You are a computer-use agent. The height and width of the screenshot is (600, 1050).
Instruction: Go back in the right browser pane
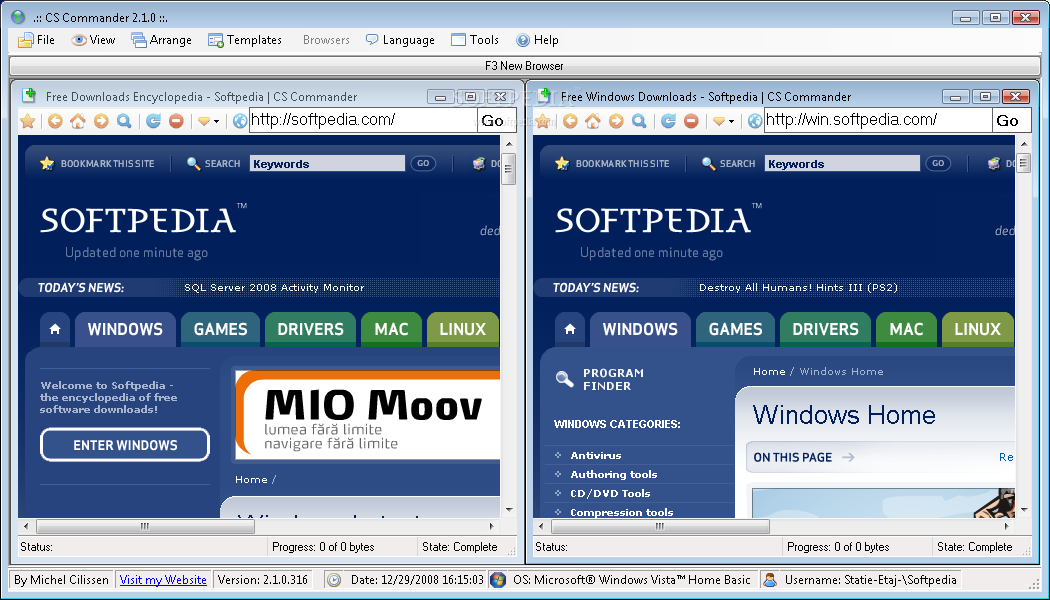[x=570, y=121]
